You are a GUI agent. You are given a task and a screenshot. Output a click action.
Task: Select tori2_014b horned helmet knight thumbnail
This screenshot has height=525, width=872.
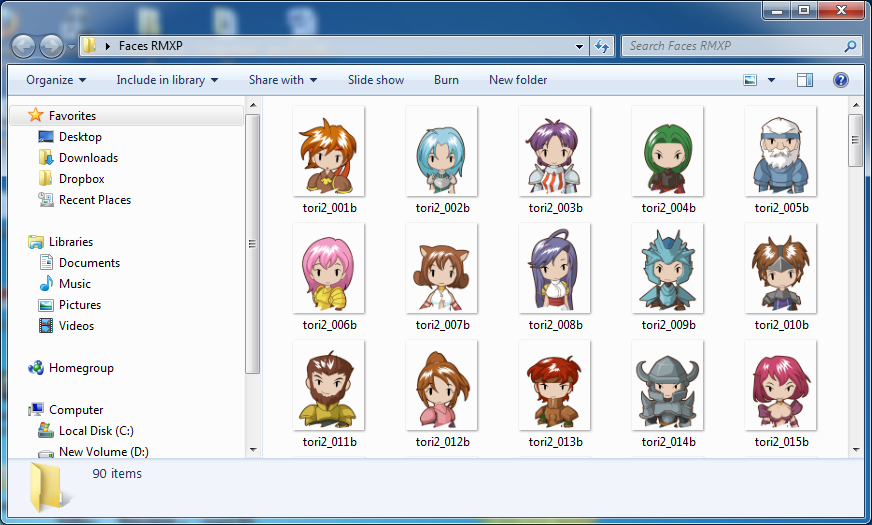point(667,385)
